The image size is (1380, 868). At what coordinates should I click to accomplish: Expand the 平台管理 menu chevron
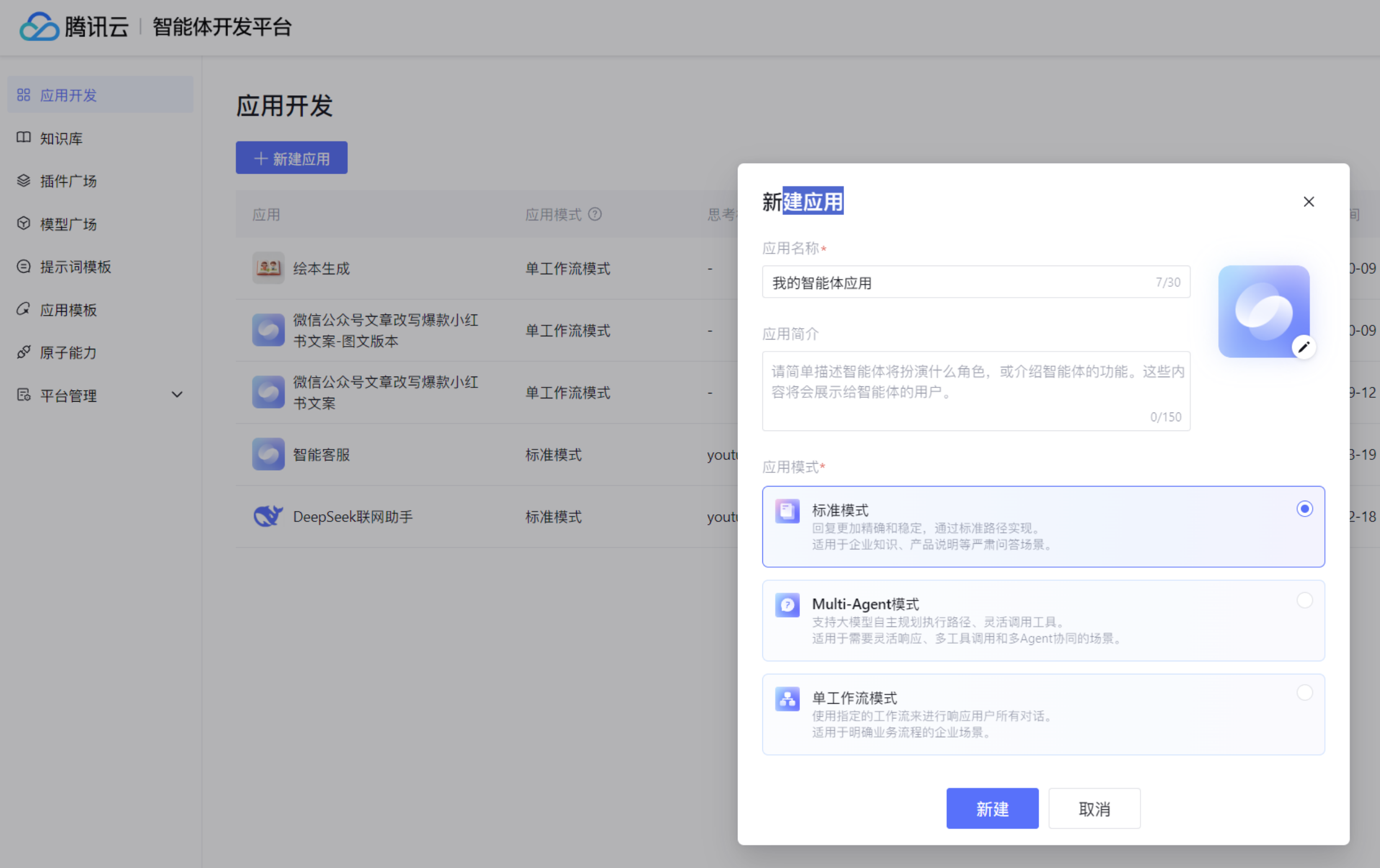click(x=177, y=395)
